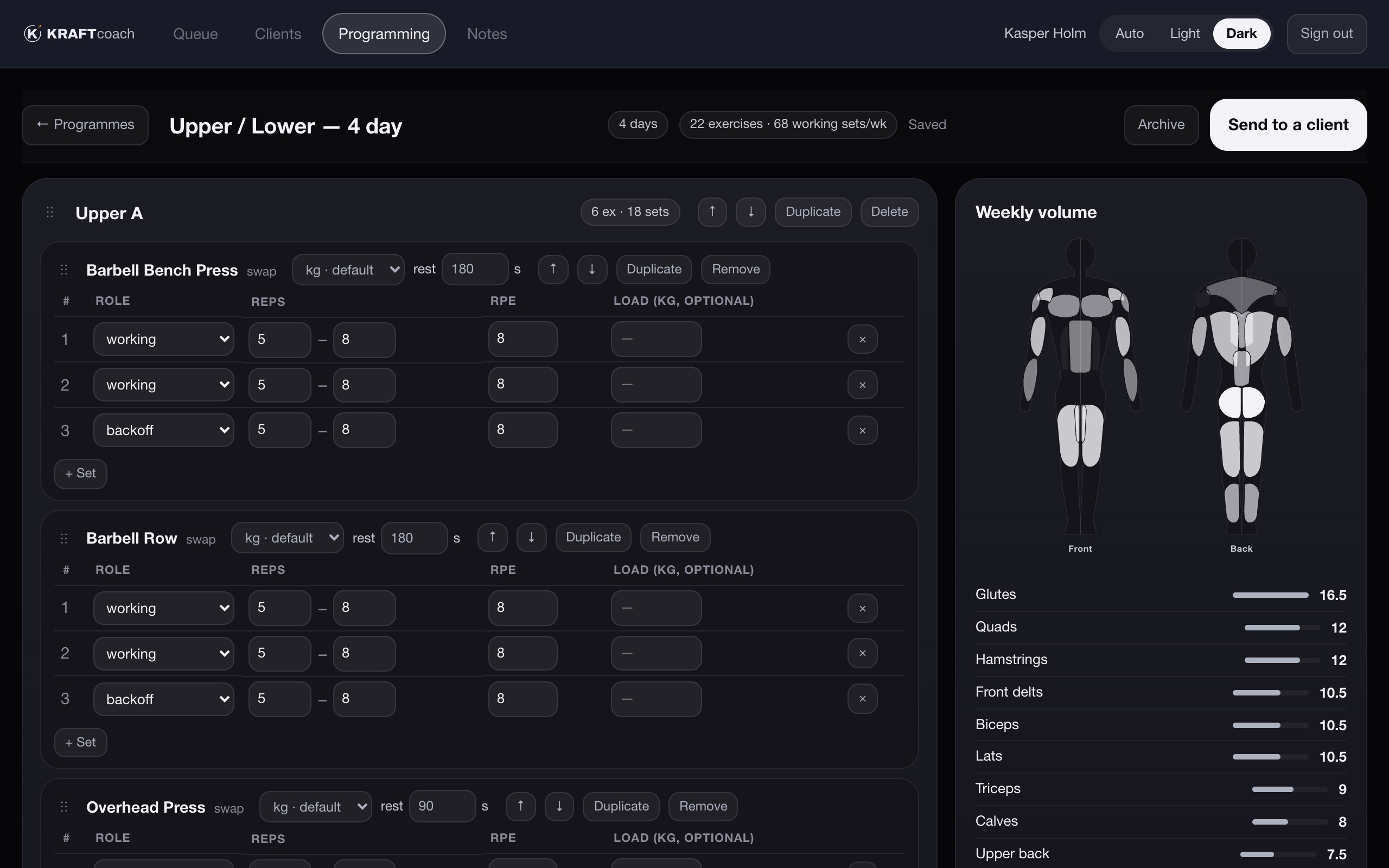Viewport: 1389px width, 868px height.
Task: Click the Glutes volume bar
Action: (1270, 595)
